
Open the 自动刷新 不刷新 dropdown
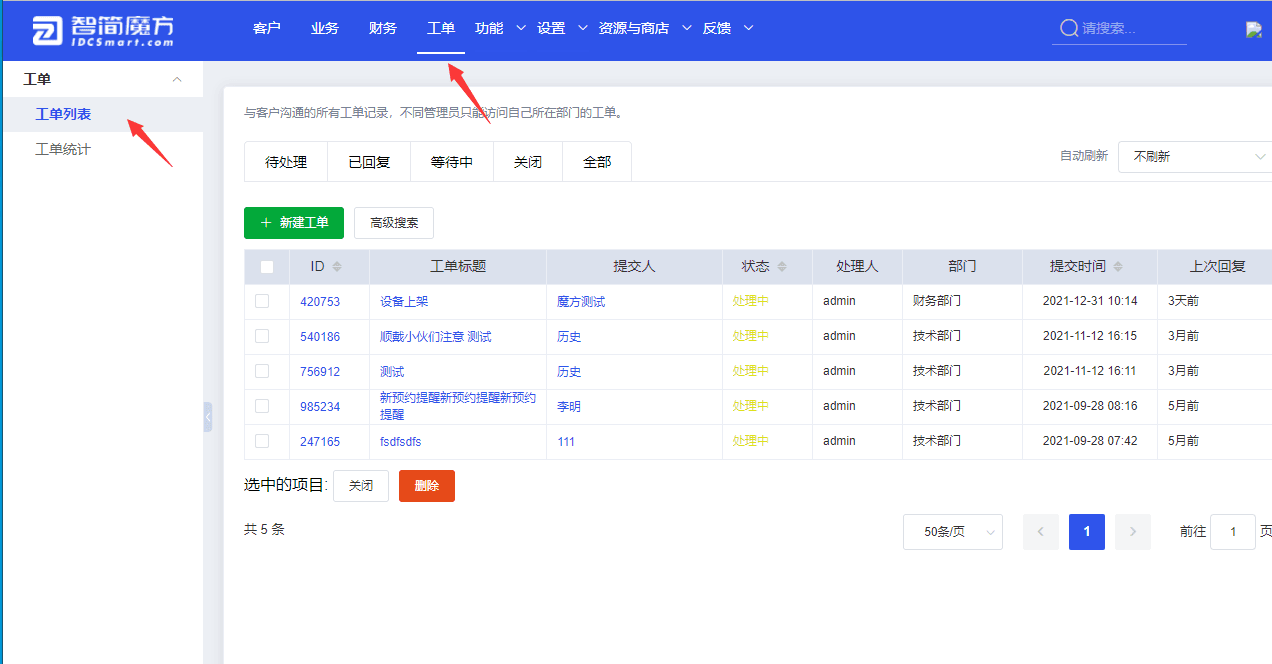click(1195, 156)
